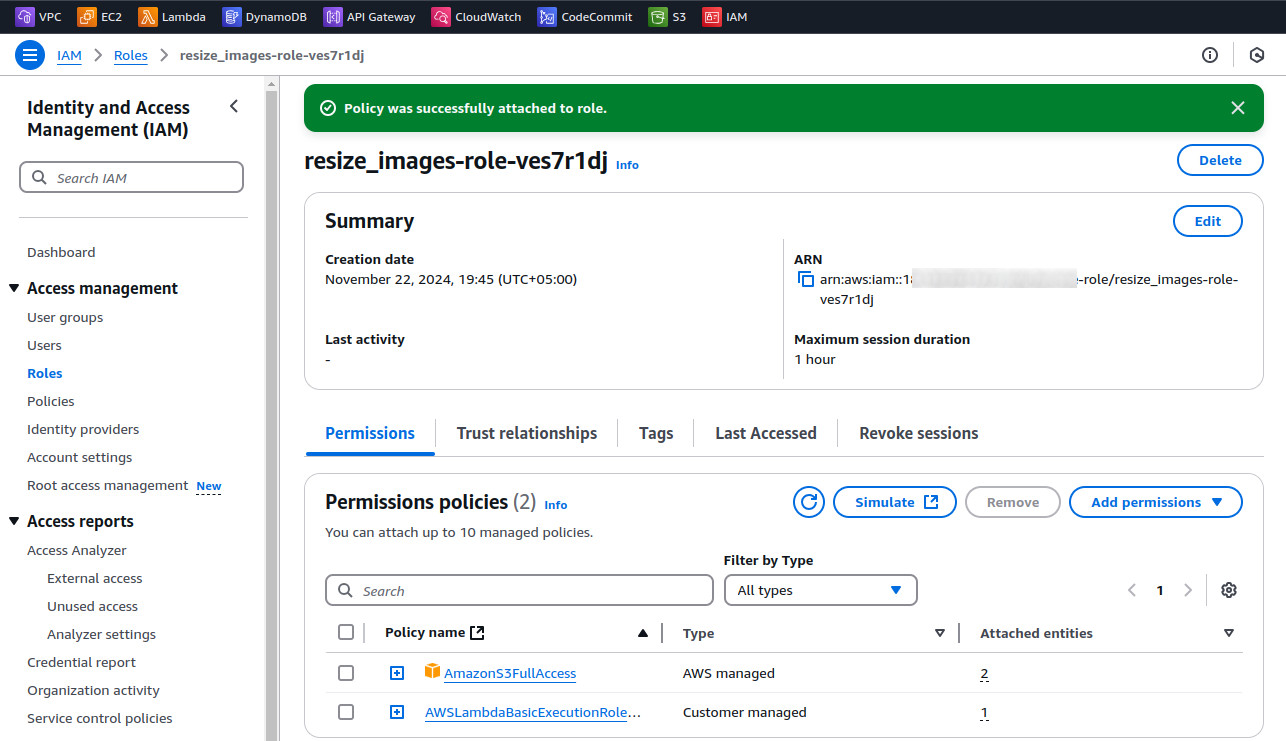Open User groups in sidebar
Image resolution: width=1286 pixels, height=741 pixels.
pyautogui.click(x=65, y=317)
